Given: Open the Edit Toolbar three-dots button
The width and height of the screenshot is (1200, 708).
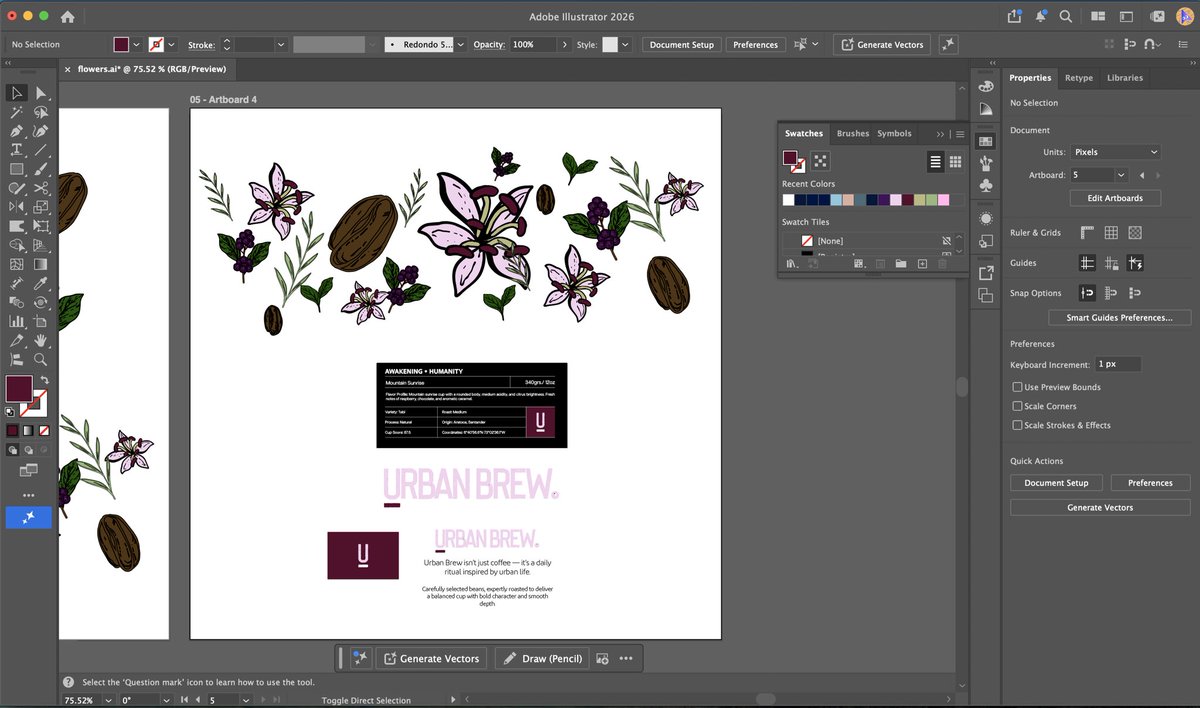Looking at the screenshot, I should click(x=28, y=496).
